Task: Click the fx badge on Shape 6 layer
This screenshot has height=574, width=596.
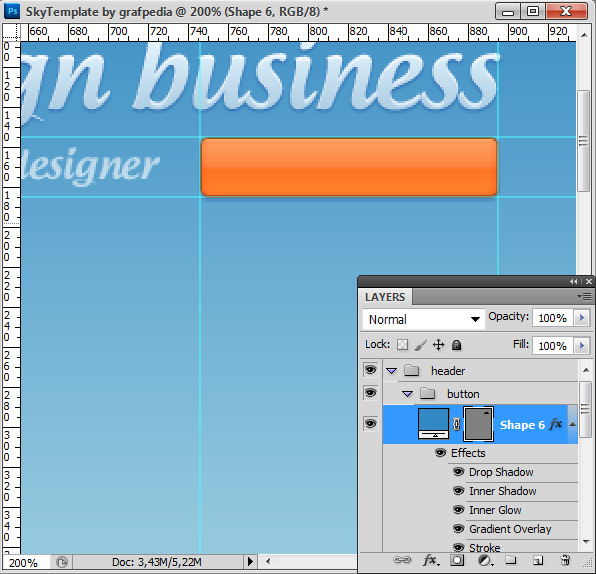Action: (x=555, y=424)
